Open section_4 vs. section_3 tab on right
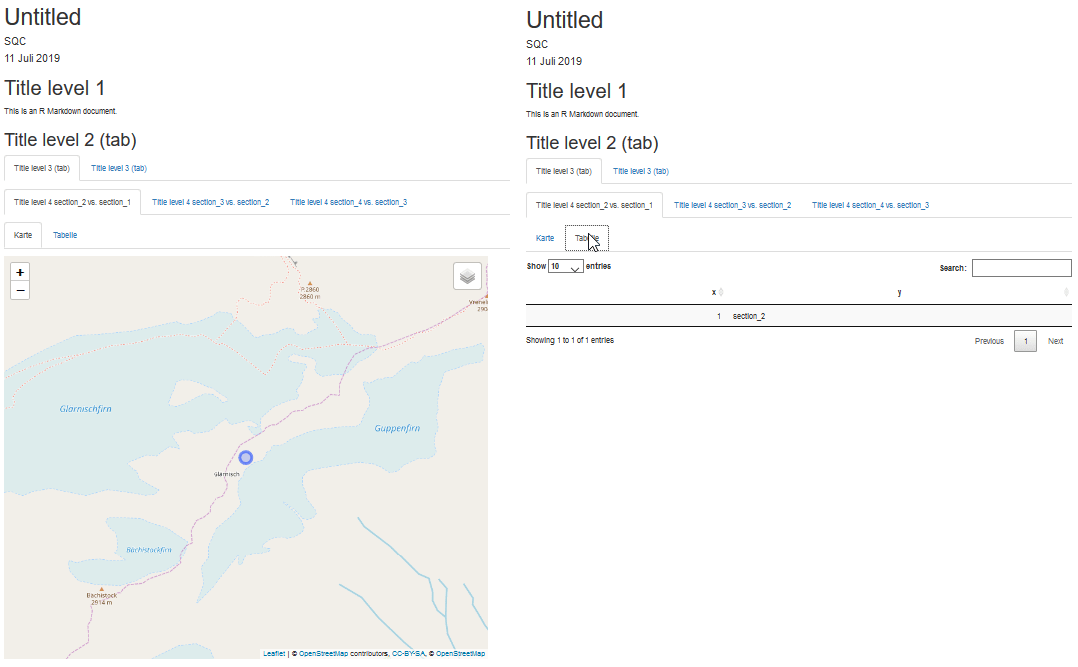 870,205
